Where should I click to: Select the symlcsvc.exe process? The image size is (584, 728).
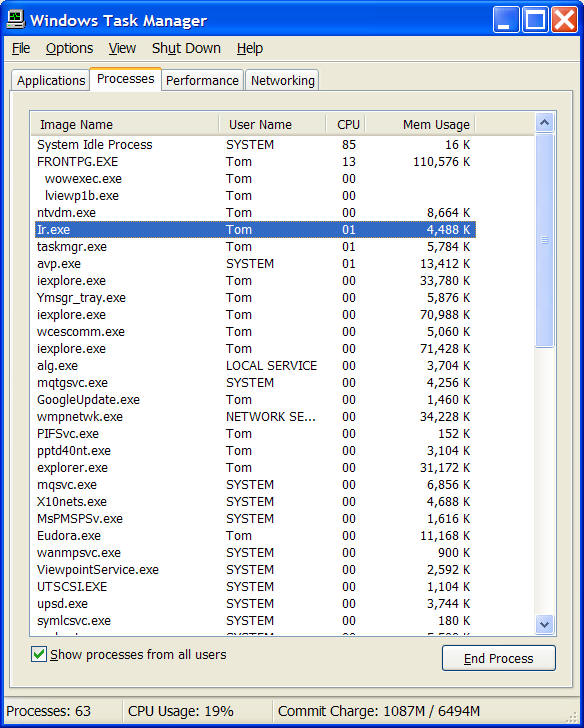coord(254,621)
